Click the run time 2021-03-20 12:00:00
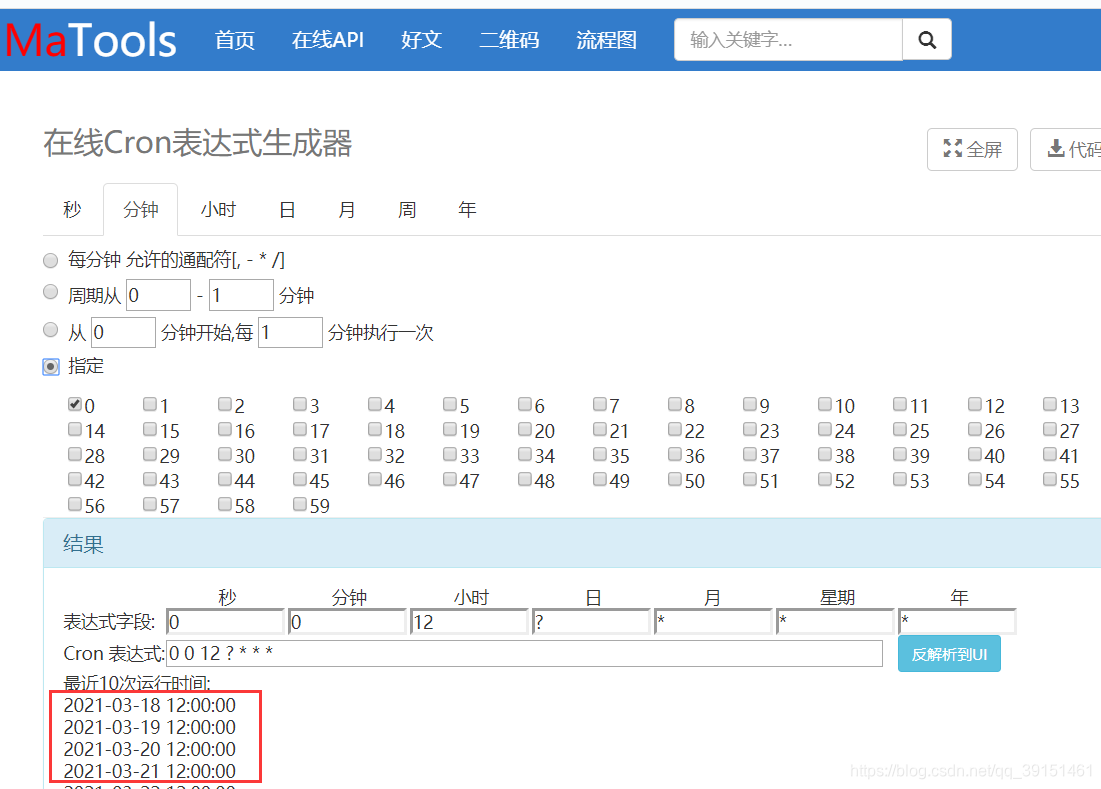The width and height of the screenshot is (1101, 789). pos(150,749)
